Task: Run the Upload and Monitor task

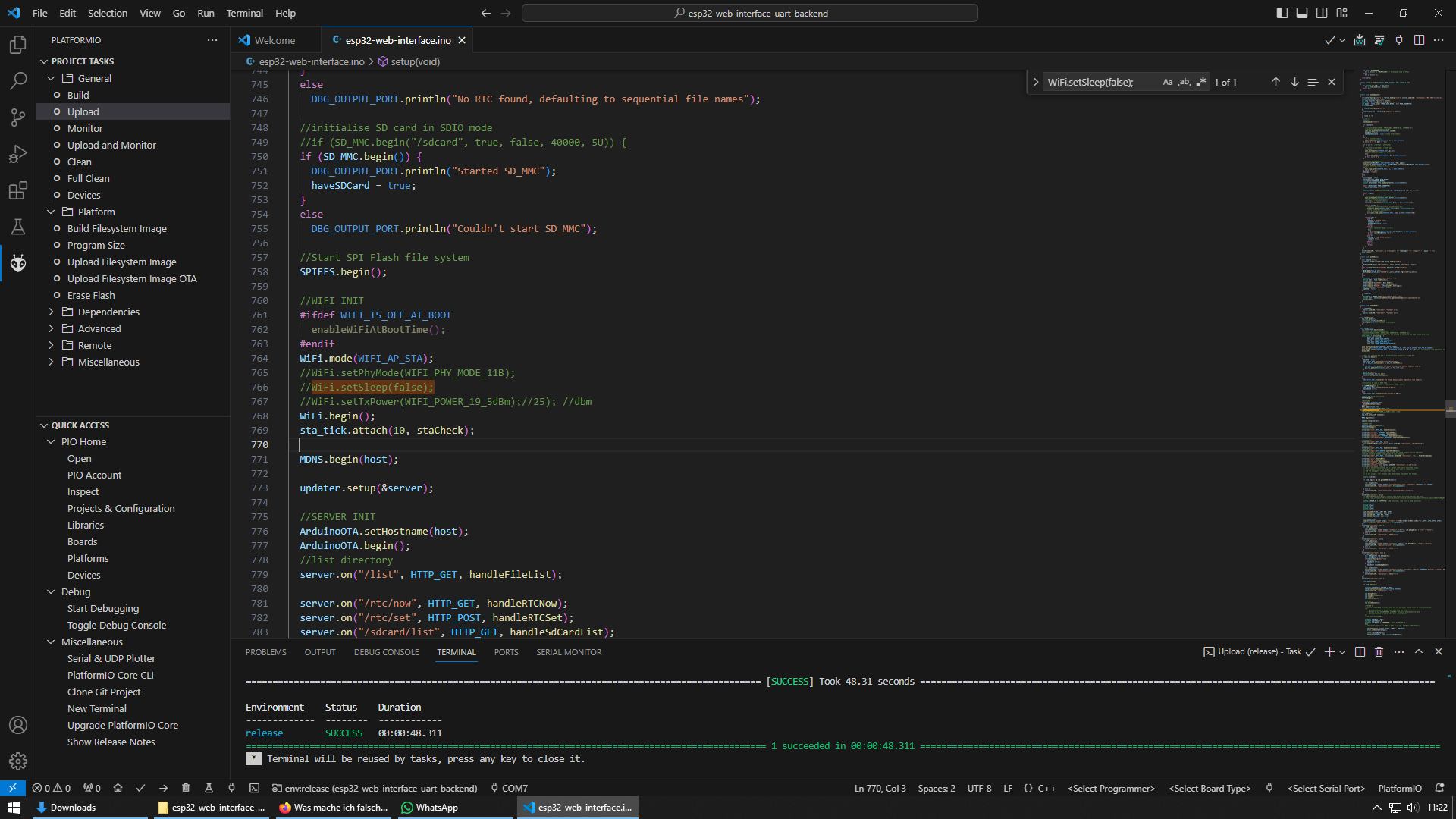Action: tap(111, 145)
